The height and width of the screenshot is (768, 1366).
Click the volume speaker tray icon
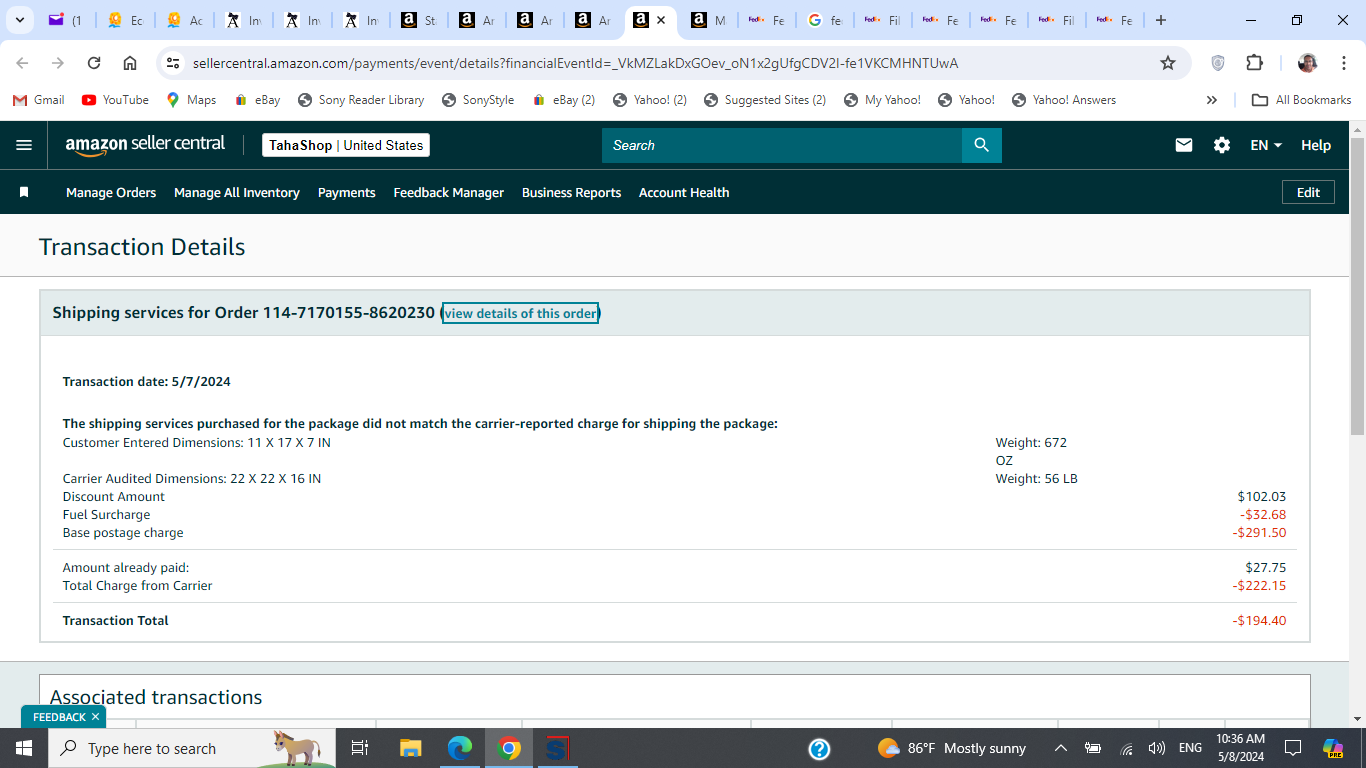(1157, 748)
